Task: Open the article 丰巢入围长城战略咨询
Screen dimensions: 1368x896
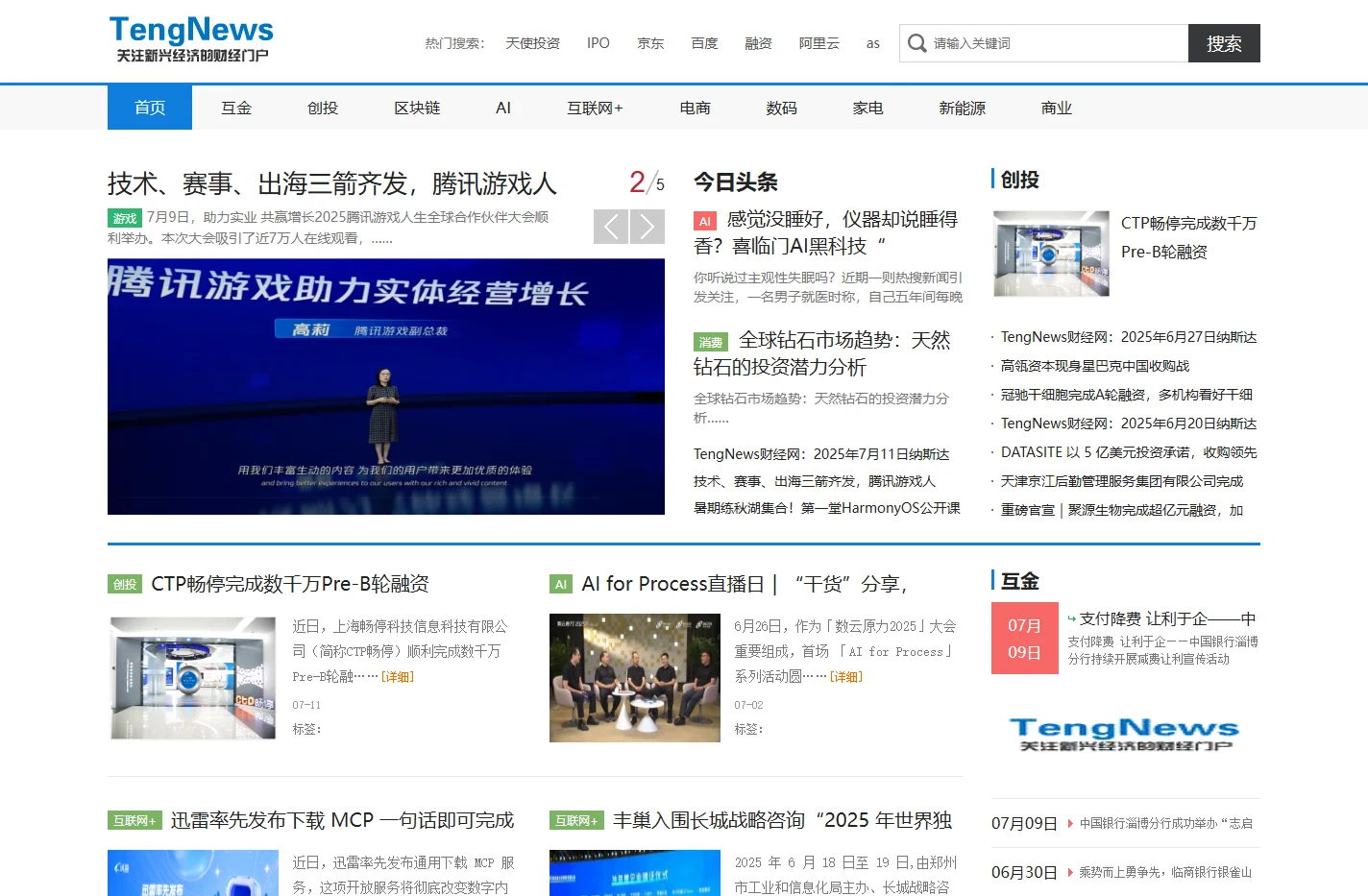Action: (x=783, y=820)
